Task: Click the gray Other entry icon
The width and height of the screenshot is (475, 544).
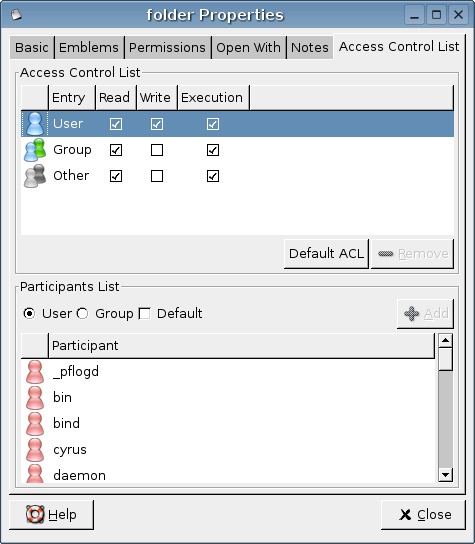Action: click(x=35, y=176)
